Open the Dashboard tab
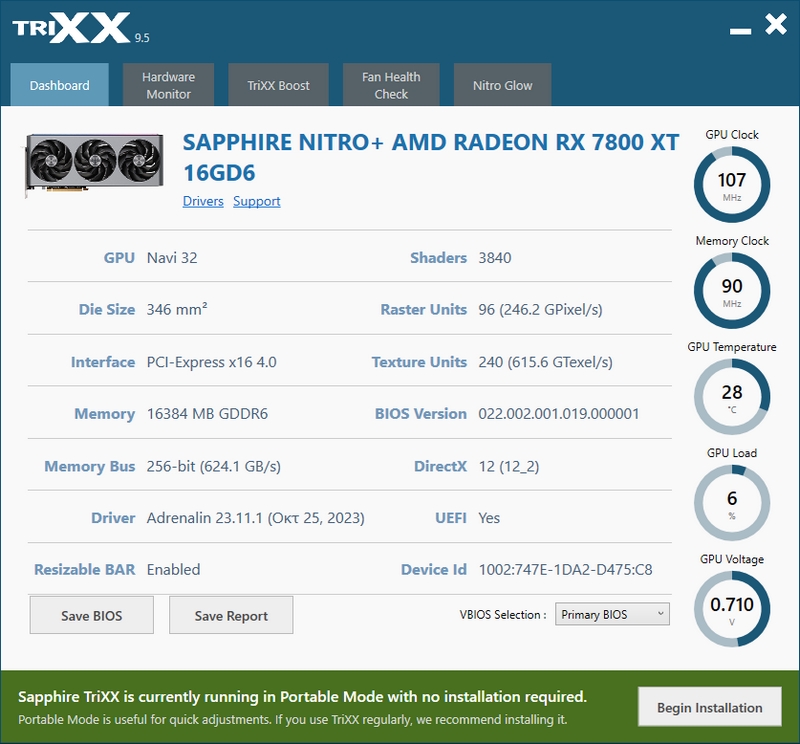Viewport: 800px width, 744px height. click(59, 85)
